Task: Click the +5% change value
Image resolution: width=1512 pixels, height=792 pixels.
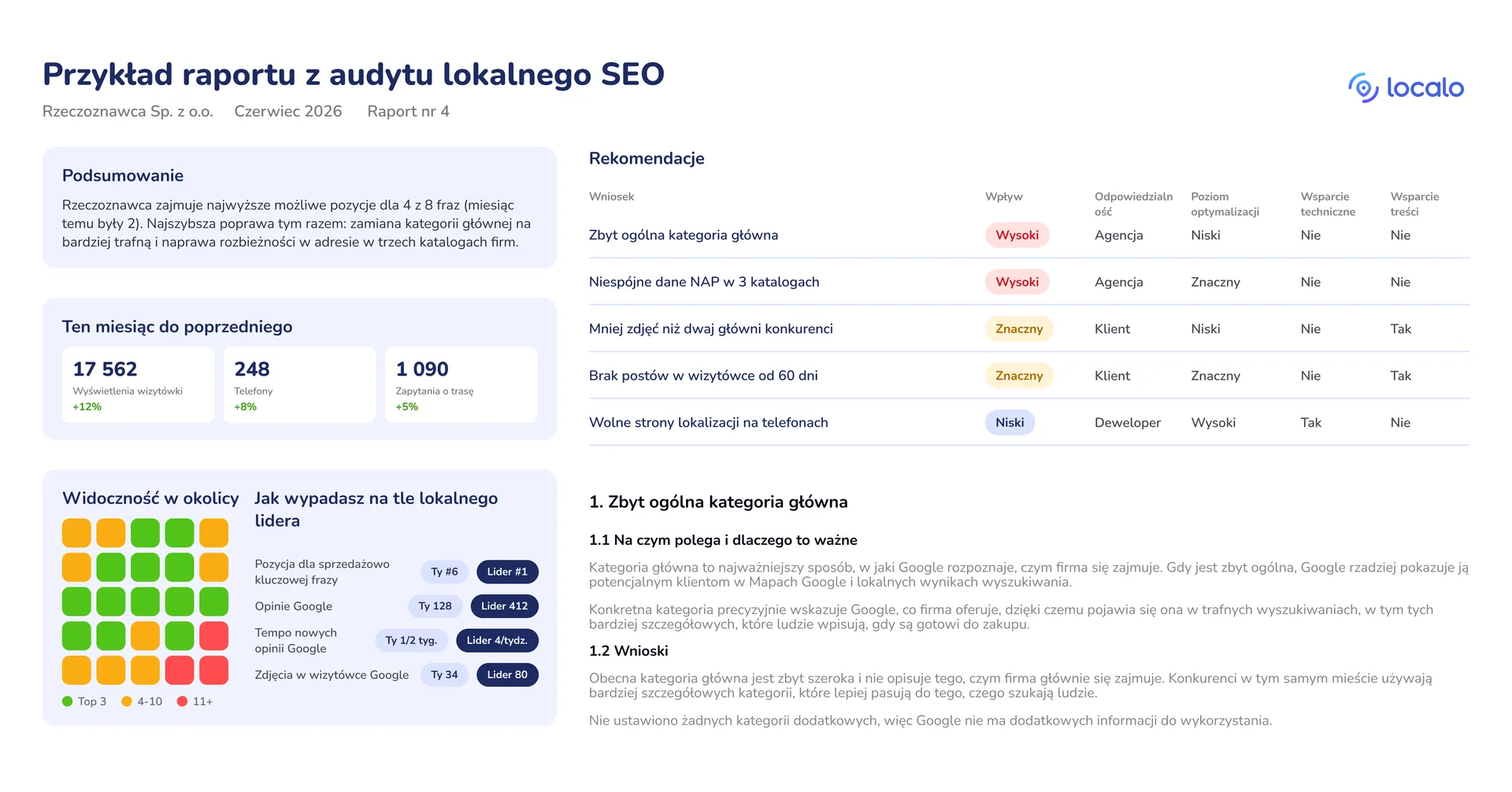Action: point(406,407)
